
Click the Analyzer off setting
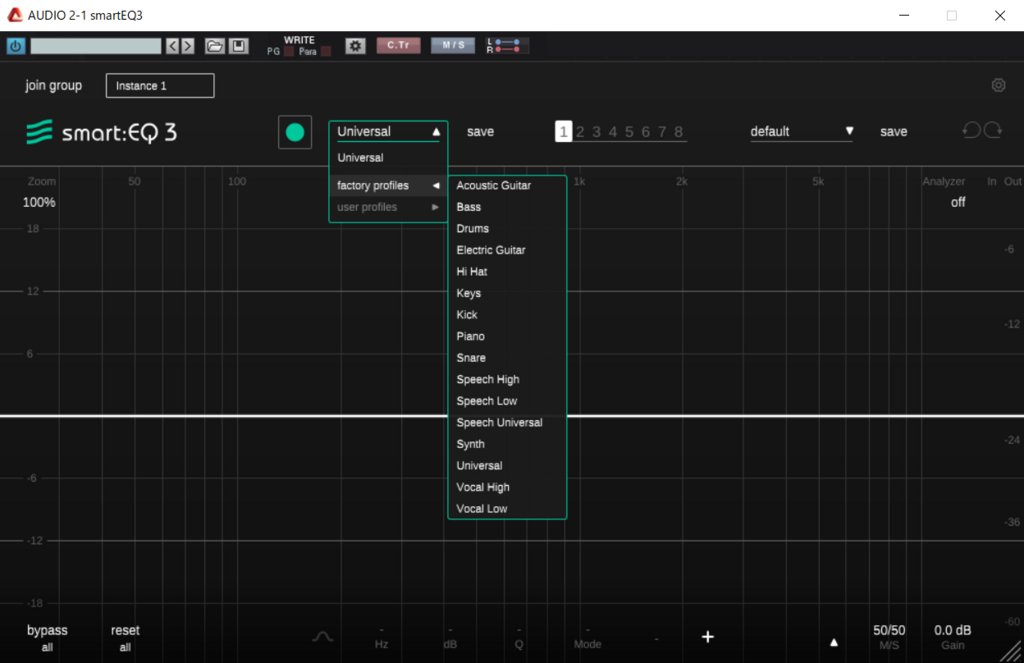[x=958, y=202]
